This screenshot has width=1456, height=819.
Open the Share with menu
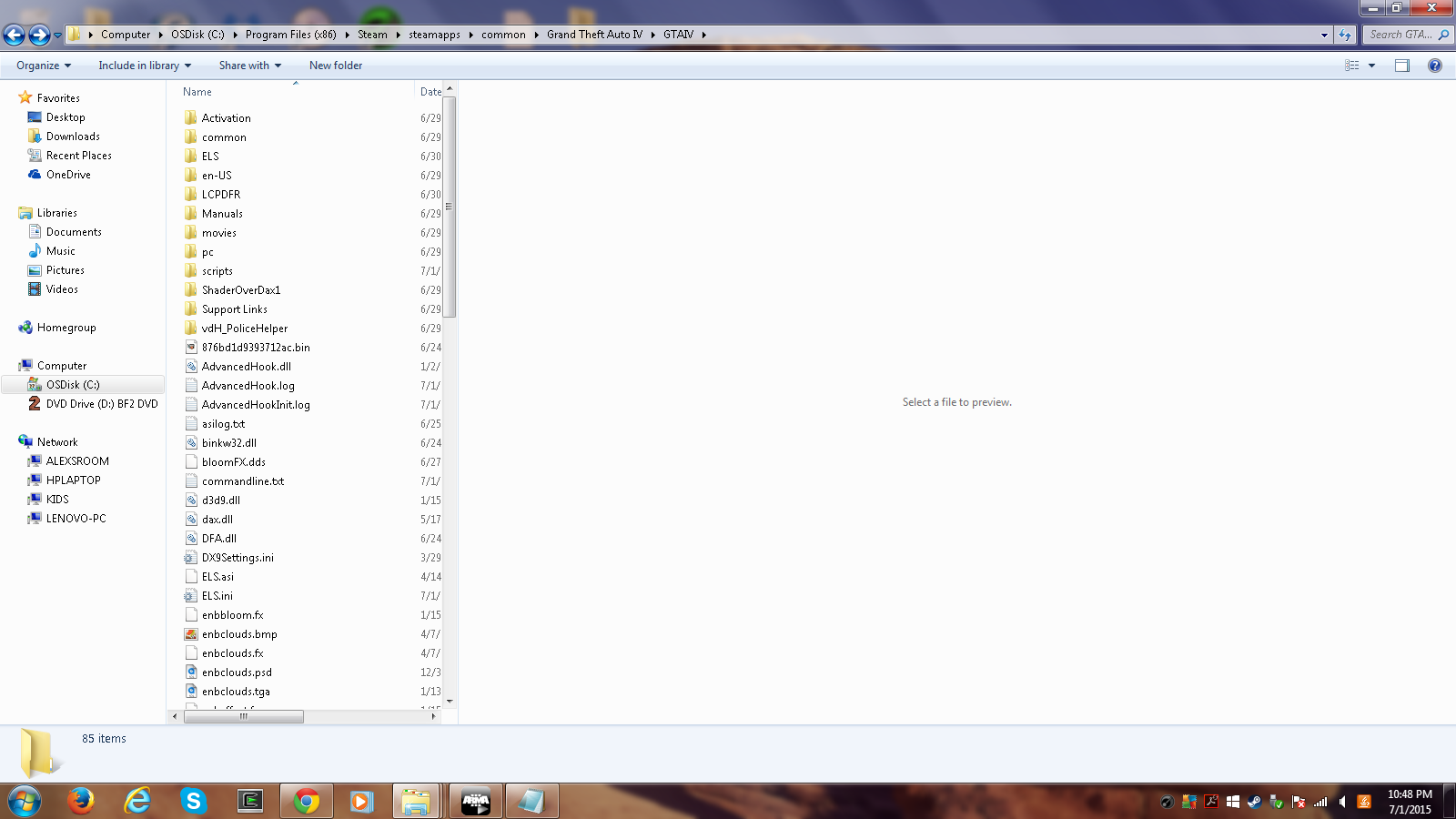pos(250,66)
